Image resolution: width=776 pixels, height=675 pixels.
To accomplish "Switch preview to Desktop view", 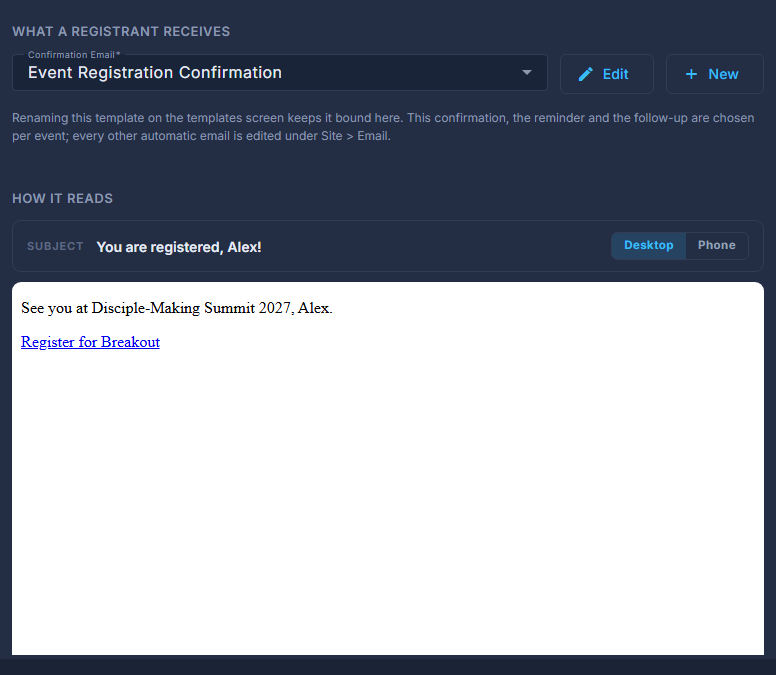I will click(x=648, y=245).
